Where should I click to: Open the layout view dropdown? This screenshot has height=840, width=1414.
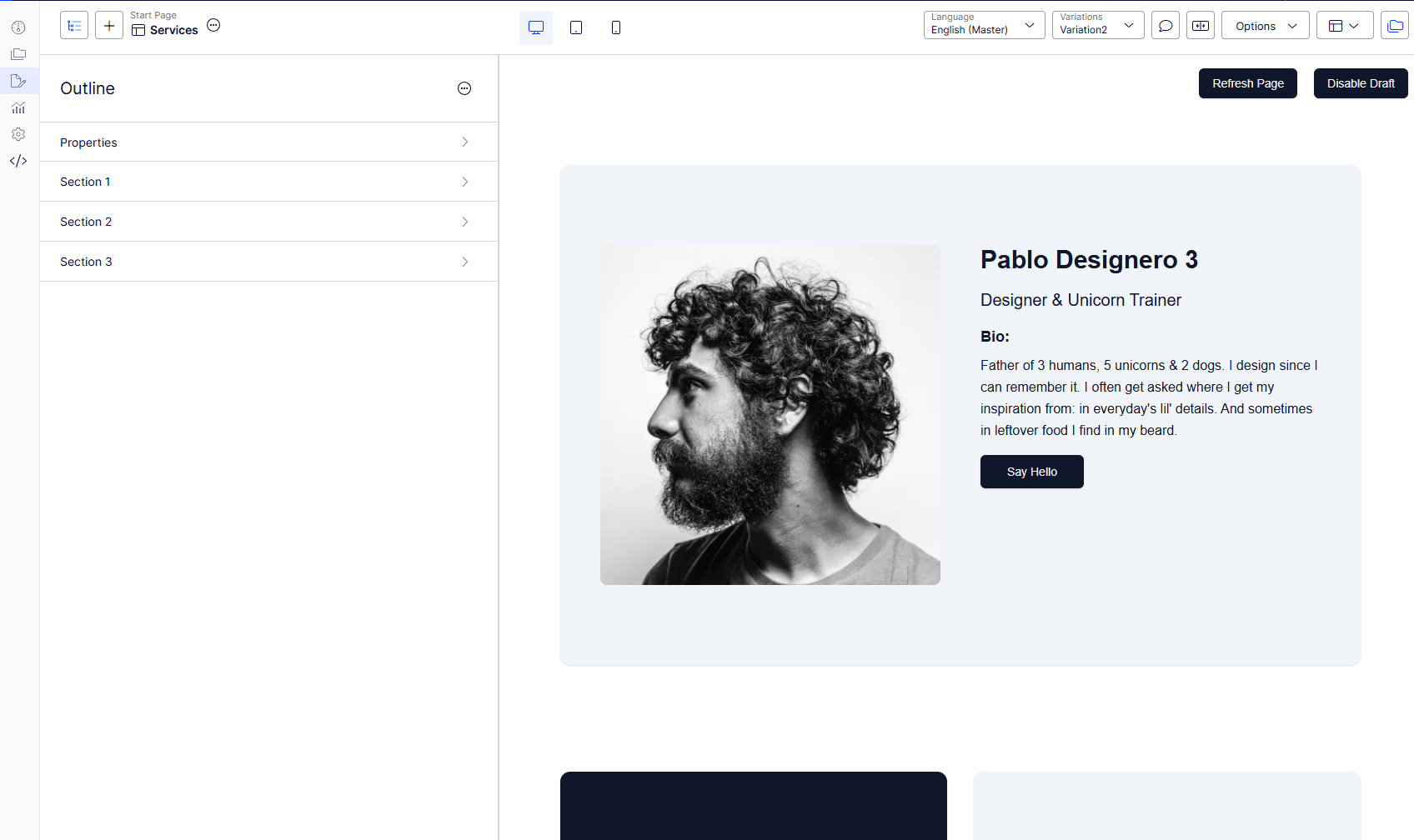(1345, 25)
